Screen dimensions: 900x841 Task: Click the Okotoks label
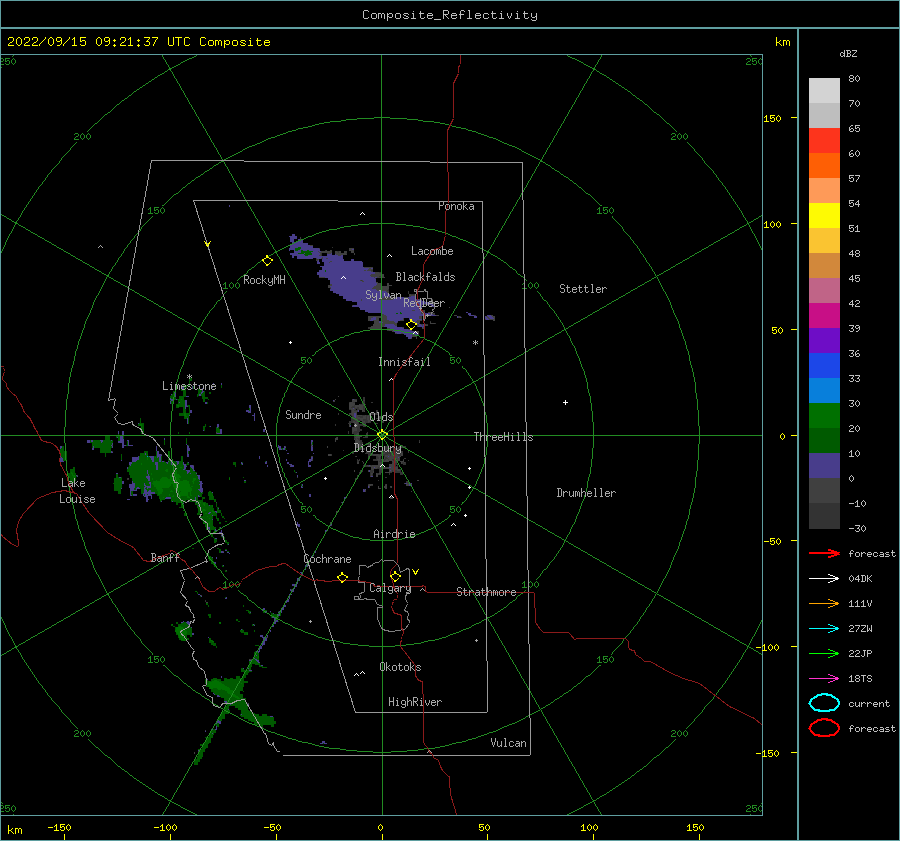coord(400,667)
